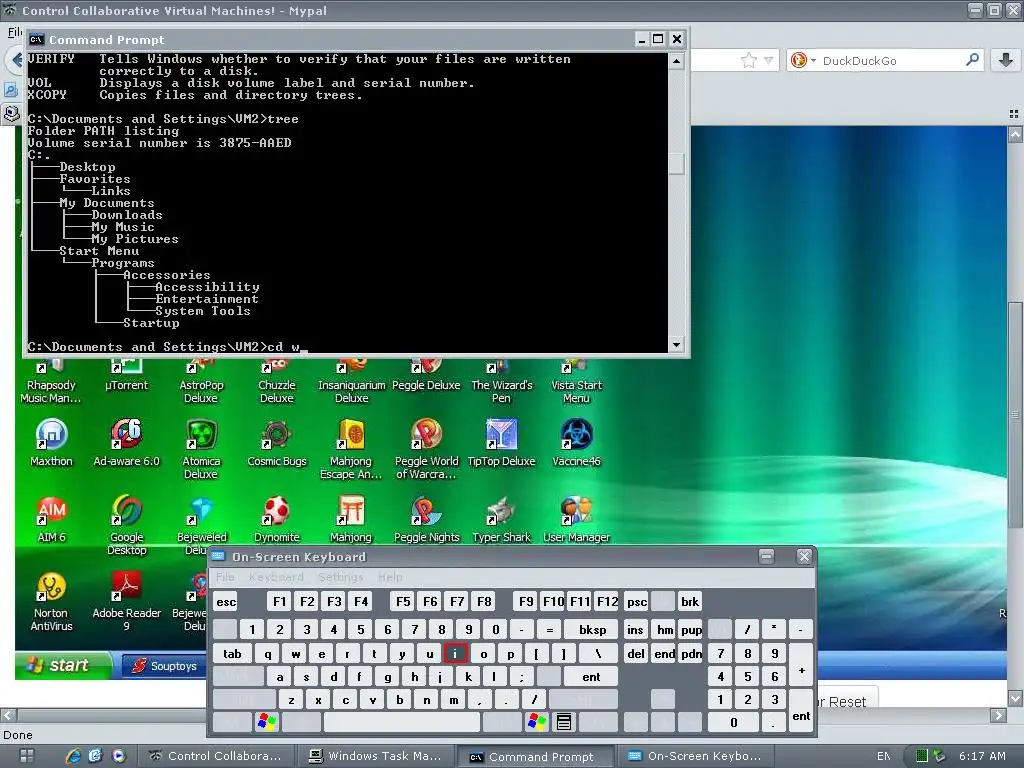The width and height of the screenshot is (1024, 768).
Task: Click numpad 5 key on On-Screen Keyboard
Action: coord(748,677)
